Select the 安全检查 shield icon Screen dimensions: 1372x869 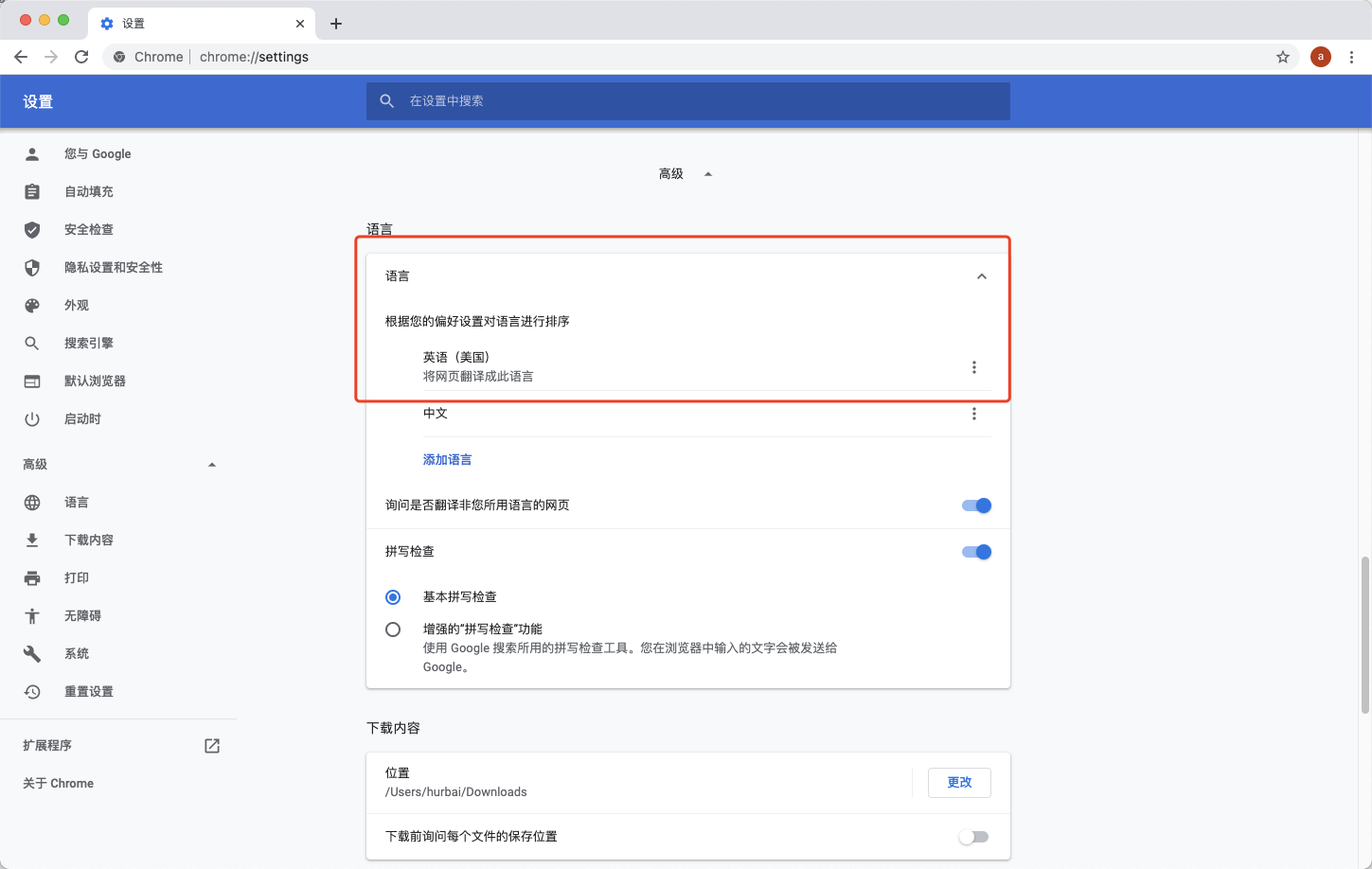click(x=32, y=229)
